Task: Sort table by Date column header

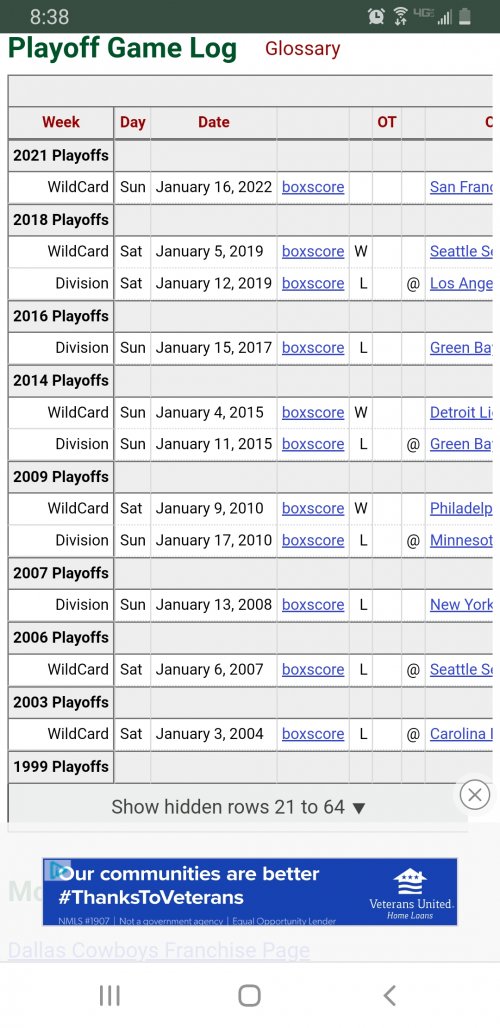Action: point(214,122)
